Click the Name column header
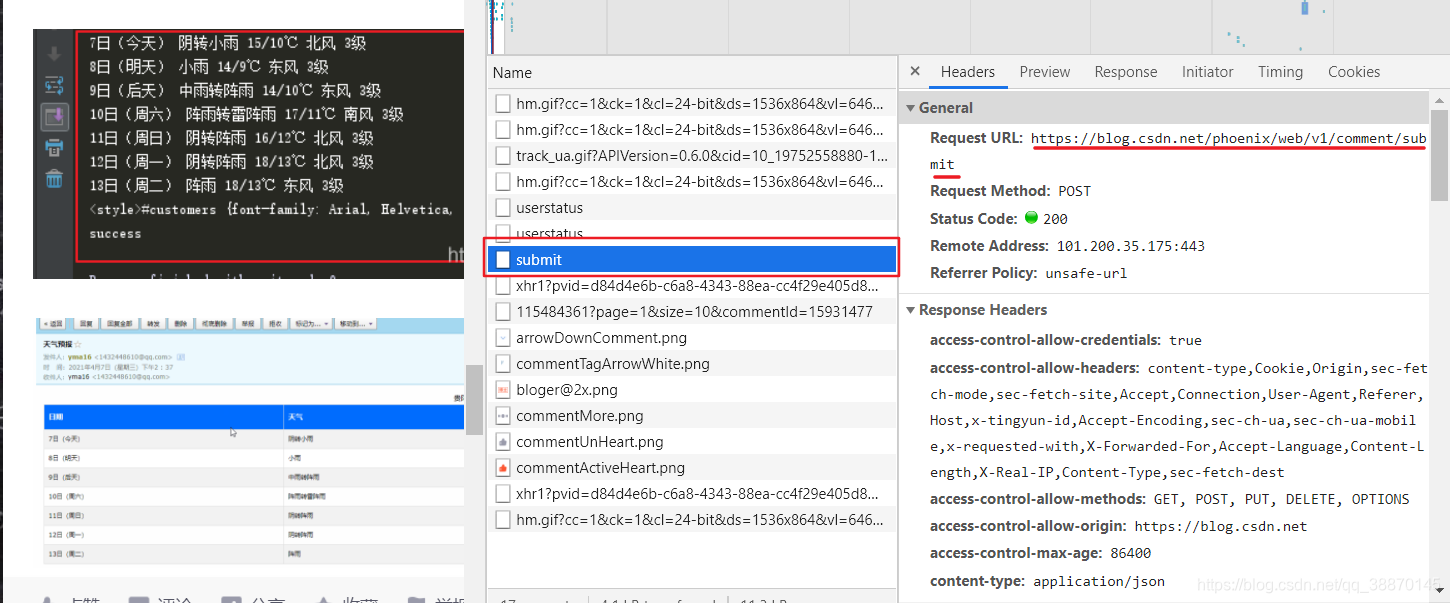The width and height of the screenshot is (1450, 603). coord(692,73)
